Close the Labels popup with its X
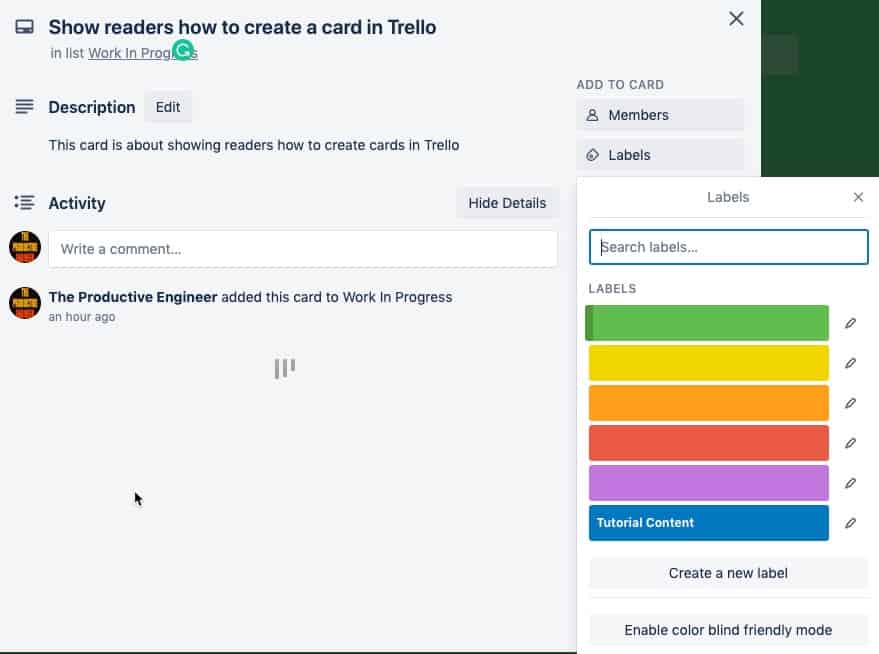 point(858,197)
